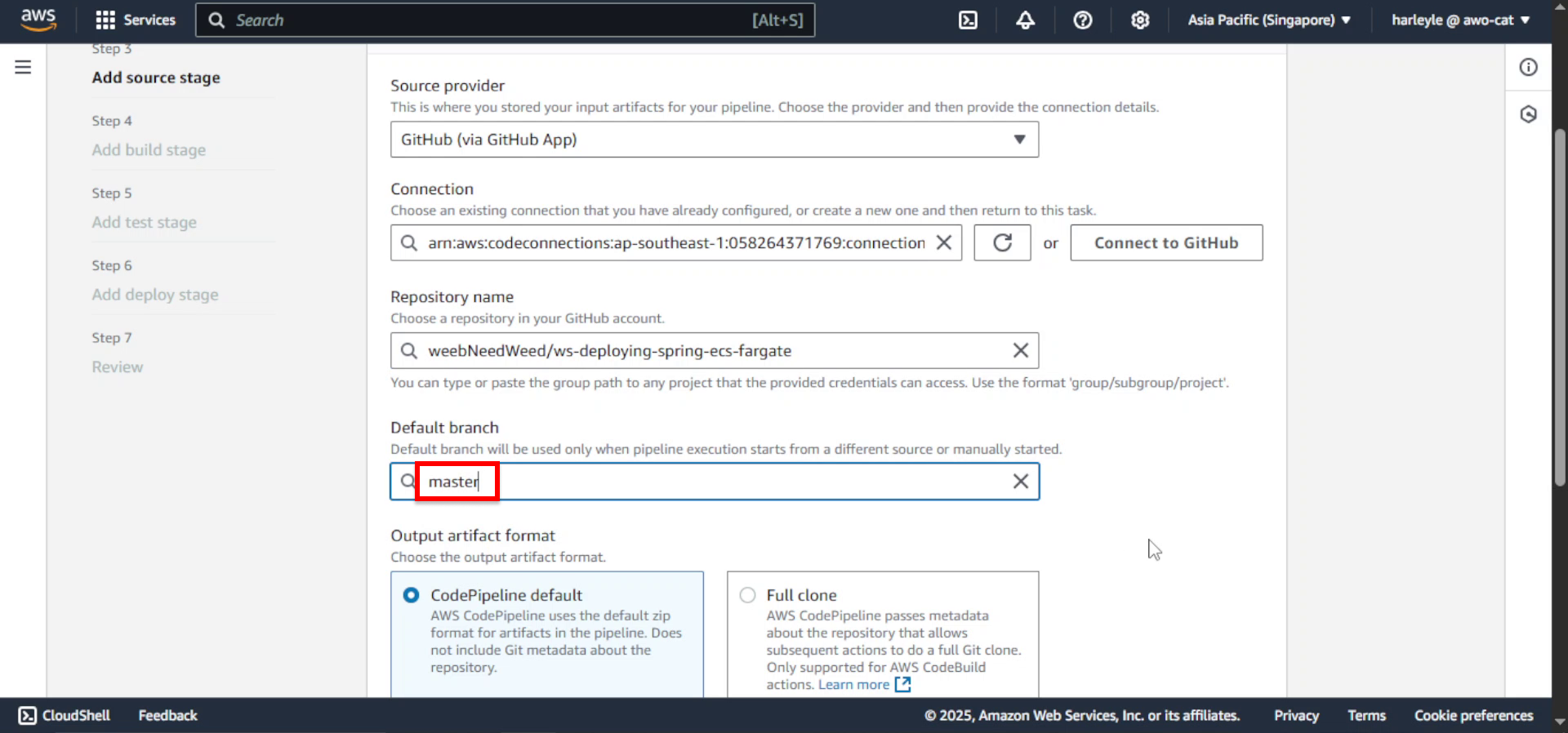Click the AWS logo home icon
The height and width of the screenshot is (733, 1568).
(38, 20)
